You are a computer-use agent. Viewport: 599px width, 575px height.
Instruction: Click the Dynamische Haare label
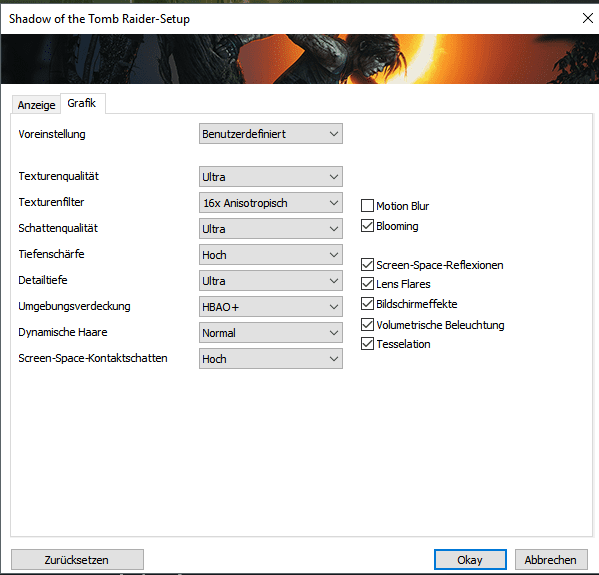(63, 332)
